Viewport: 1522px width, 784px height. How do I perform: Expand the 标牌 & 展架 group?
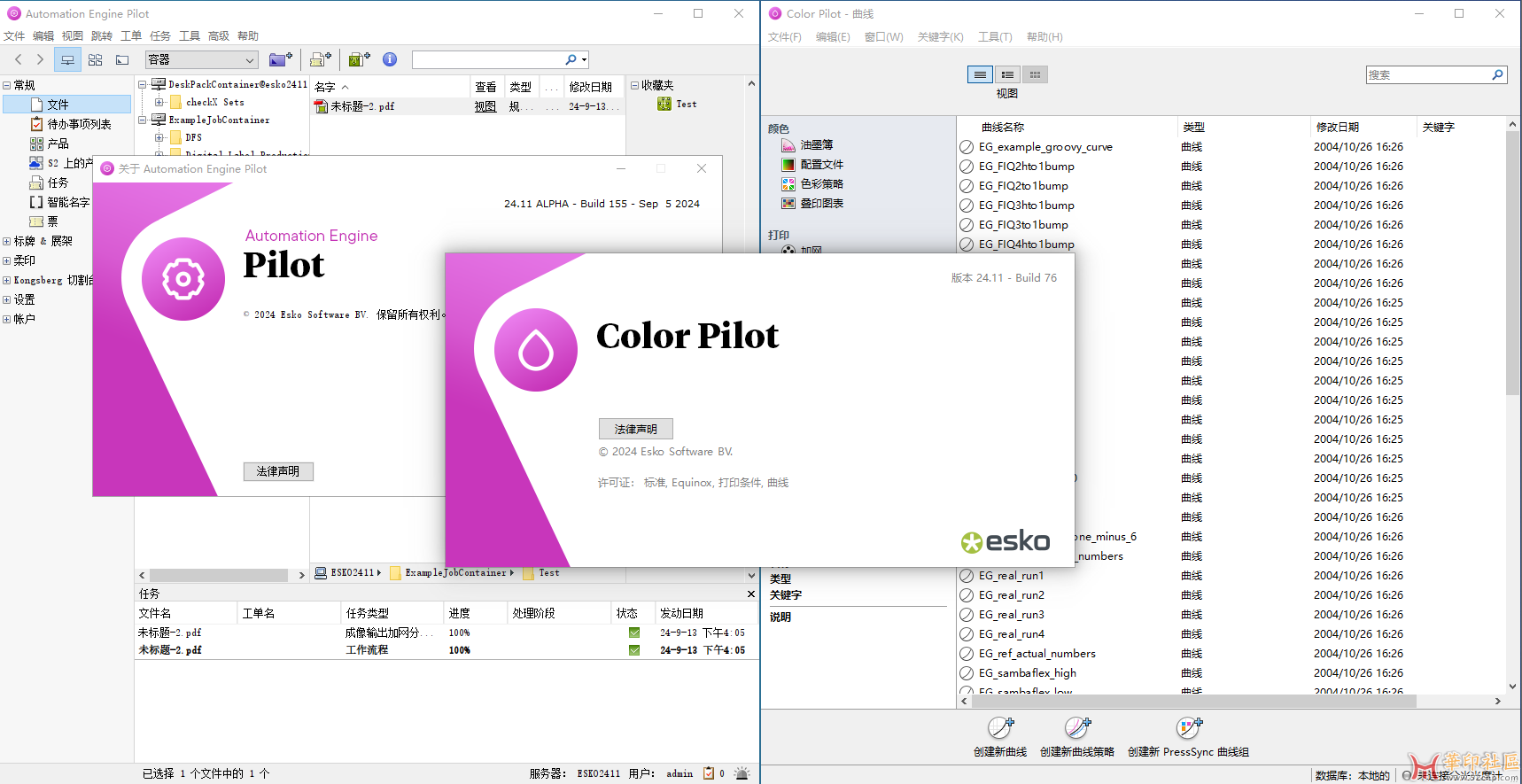coord(7,241)
